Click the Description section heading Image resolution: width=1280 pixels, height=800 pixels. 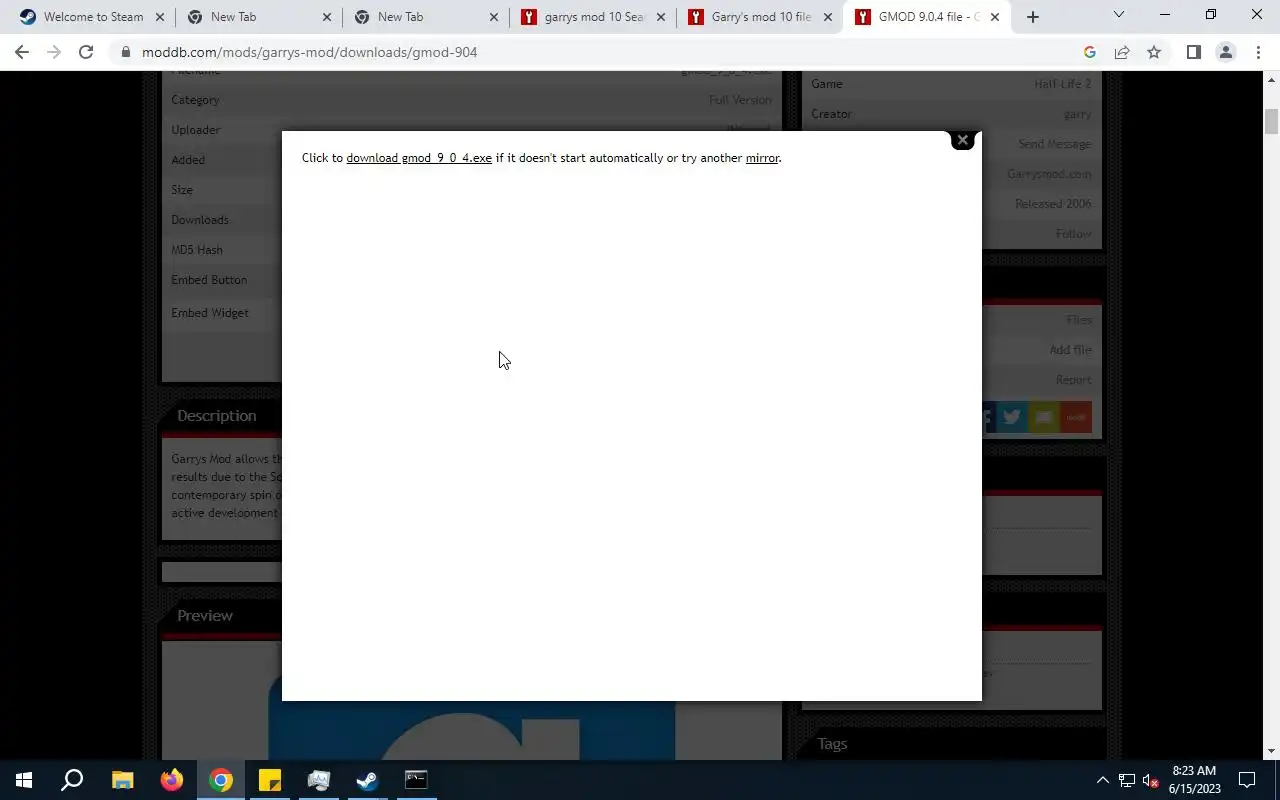[216, 416]
